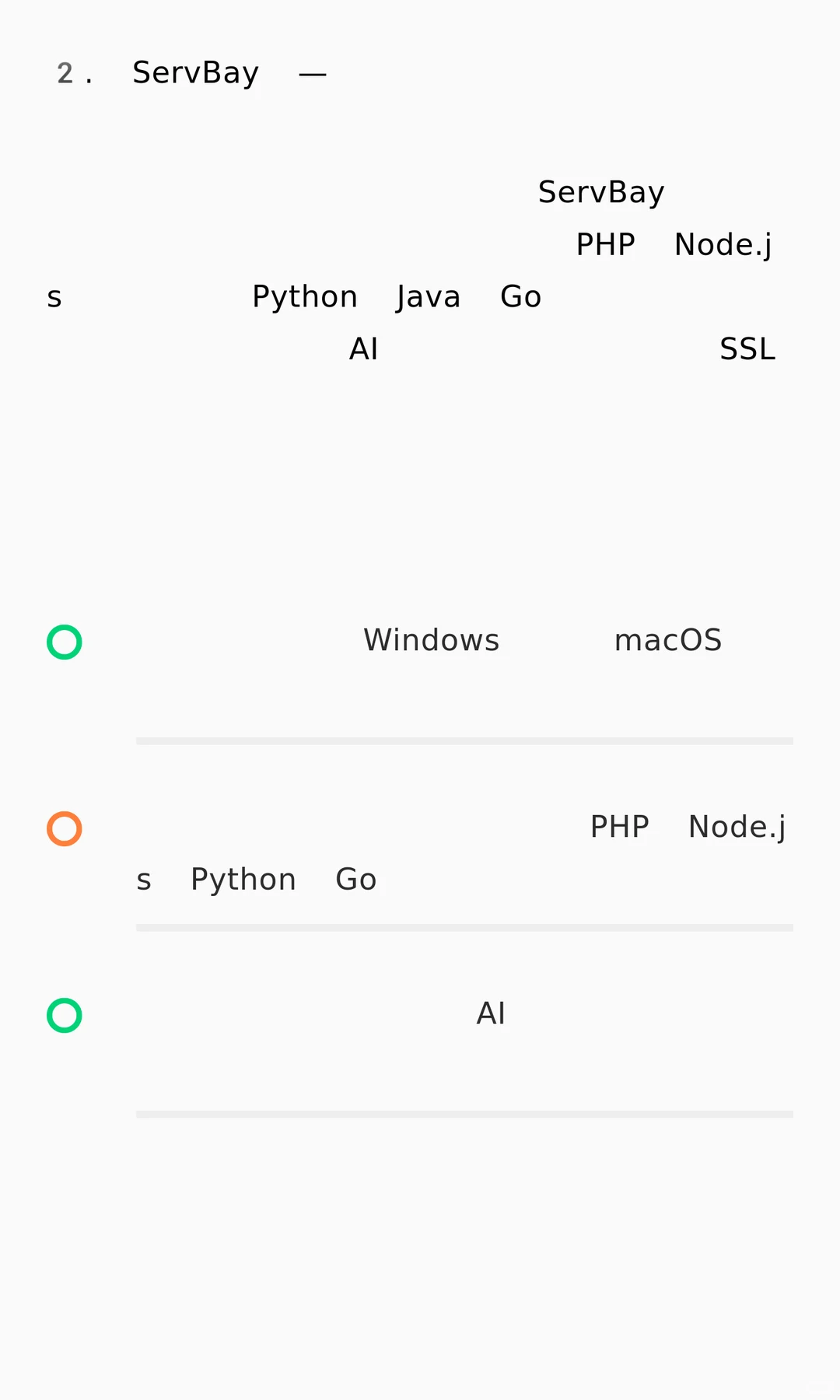Click the ServBay title in the heading
The image size is (840, 1400).
195,73
